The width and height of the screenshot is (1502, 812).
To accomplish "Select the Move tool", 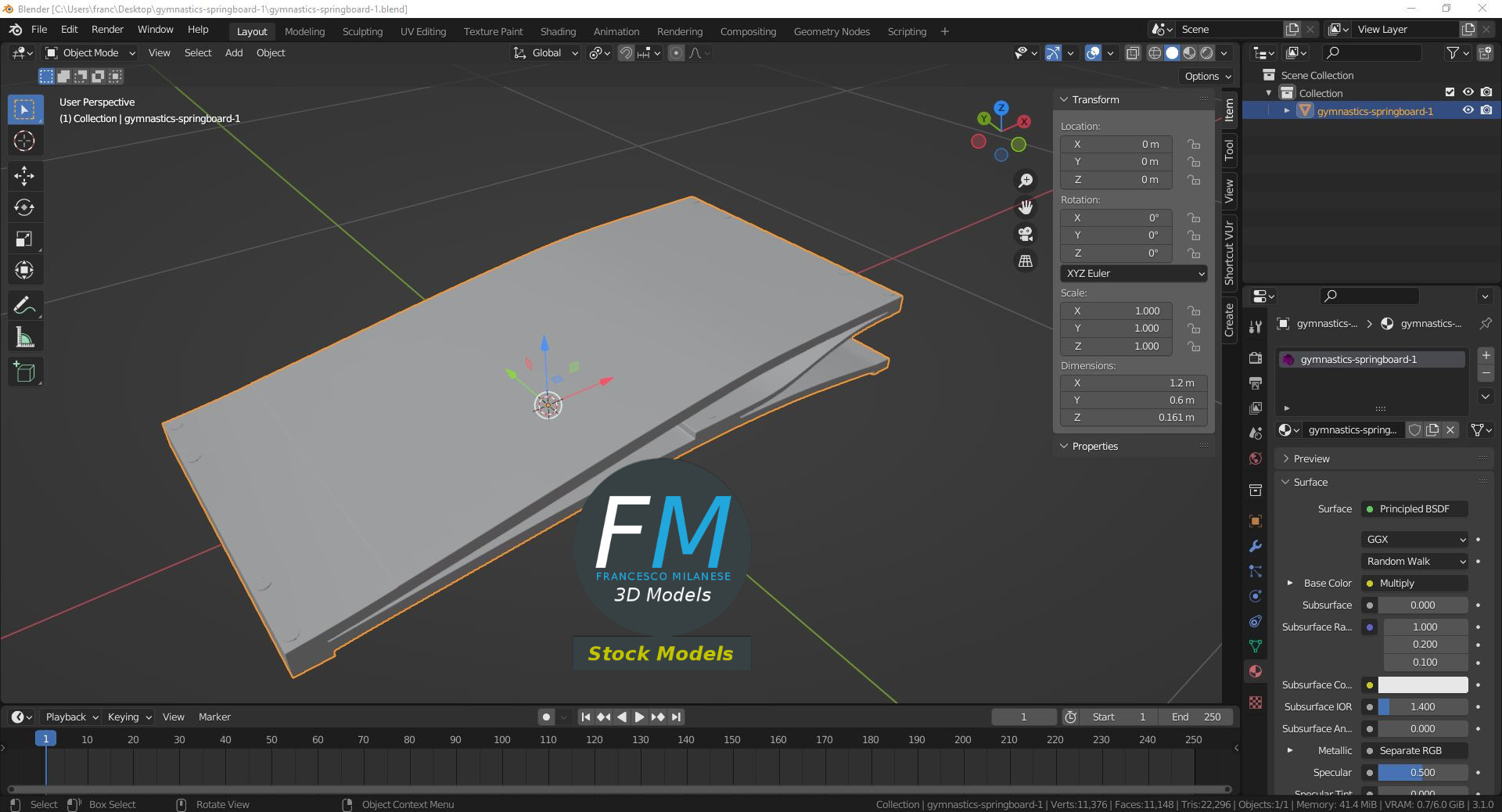I will tap(25, 175).
